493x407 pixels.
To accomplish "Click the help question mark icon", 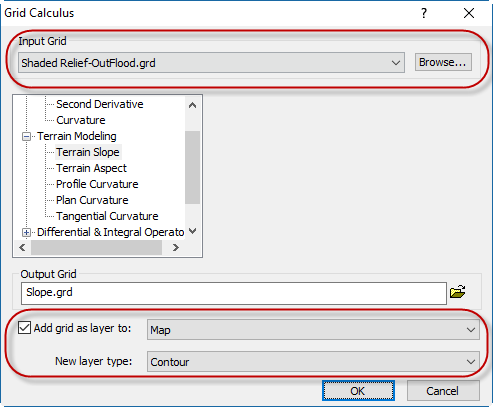I will point(424,13).
